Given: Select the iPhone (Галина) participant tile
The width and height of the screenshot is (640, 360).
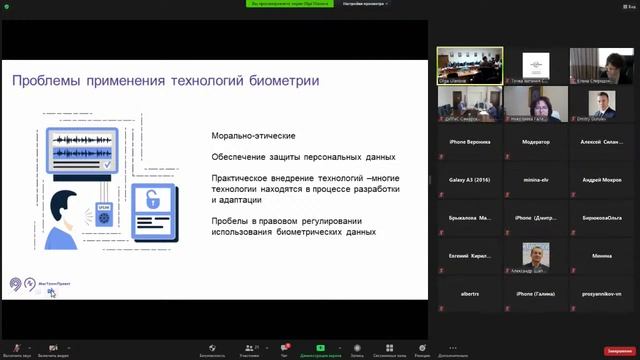Looking at the screenshot, I should tap(536, 294).
